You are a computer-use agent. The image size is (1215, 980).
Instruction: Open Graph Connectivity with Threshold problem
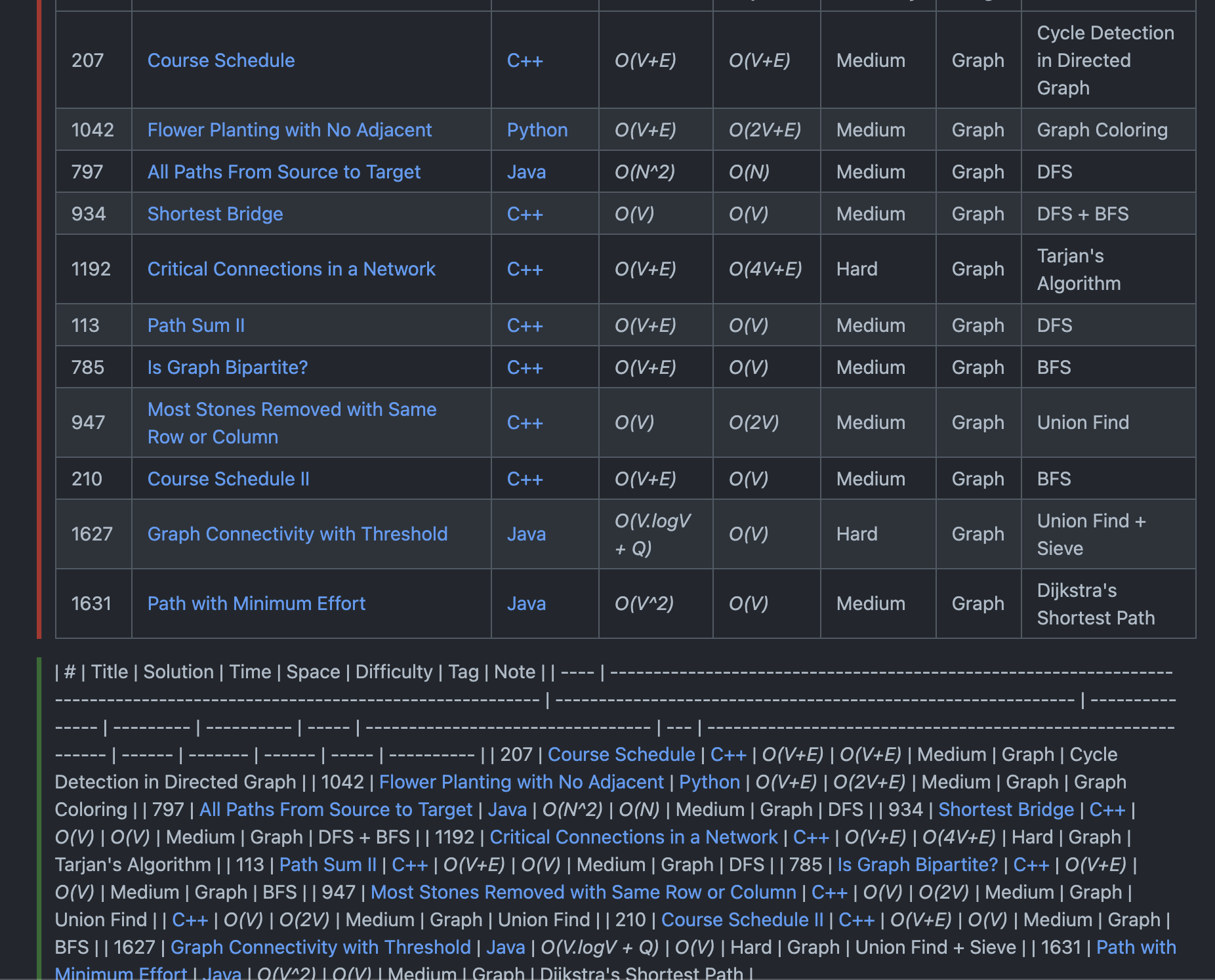(297, 534)
